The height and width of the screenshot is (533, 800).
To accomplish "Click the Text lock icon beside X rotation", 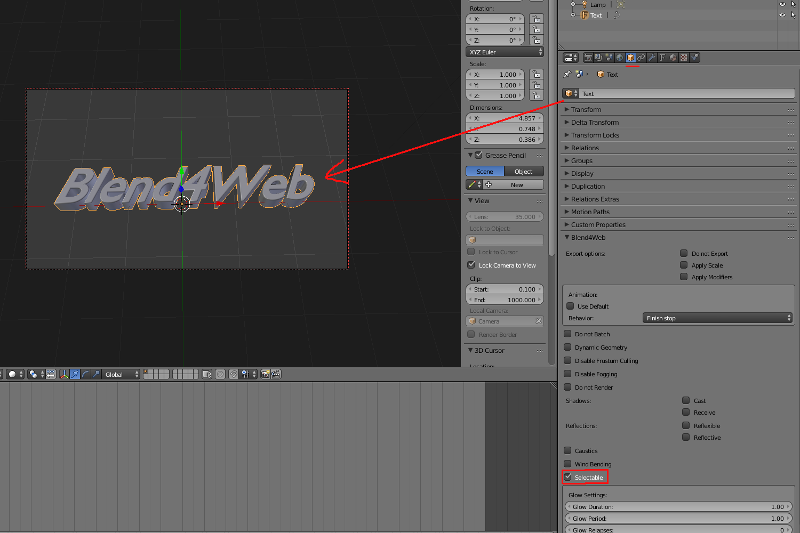I will 537,17.
